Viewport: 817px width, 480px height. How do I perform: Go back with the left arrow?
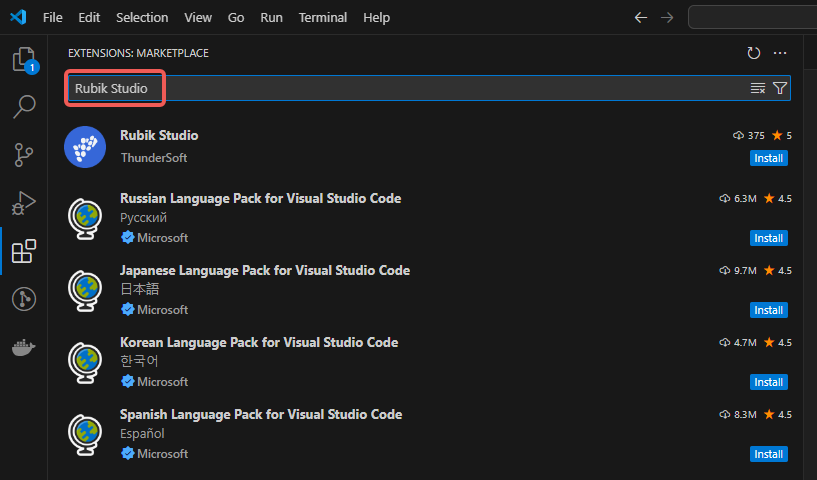(641, 18)
